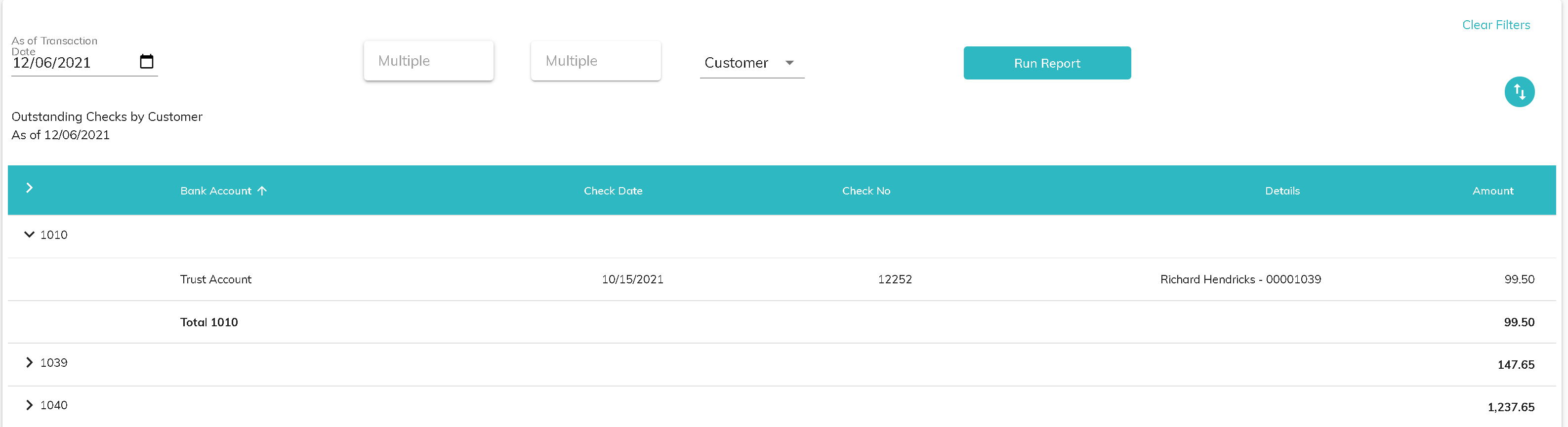Click check number 12252 cell
Screen dimensions: 1568x427
[894, 279]
